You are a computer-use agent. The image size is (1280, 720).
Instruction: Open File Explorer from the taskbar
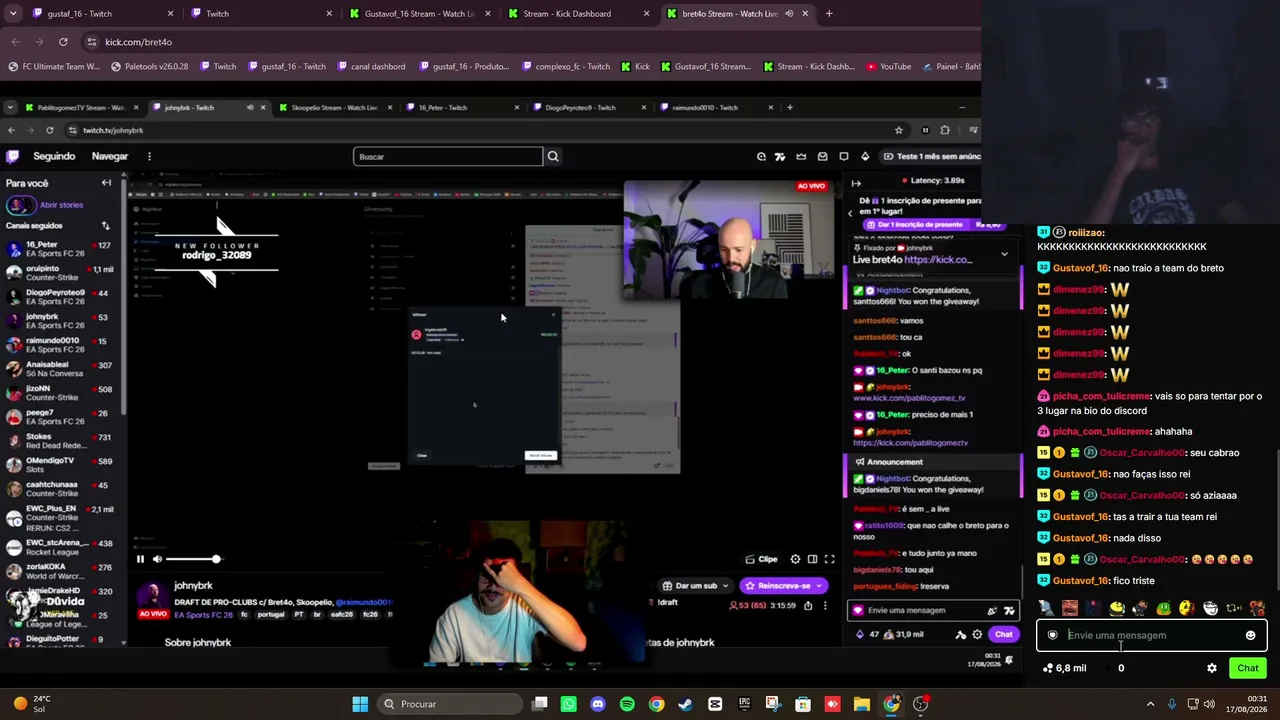(861, 704)
